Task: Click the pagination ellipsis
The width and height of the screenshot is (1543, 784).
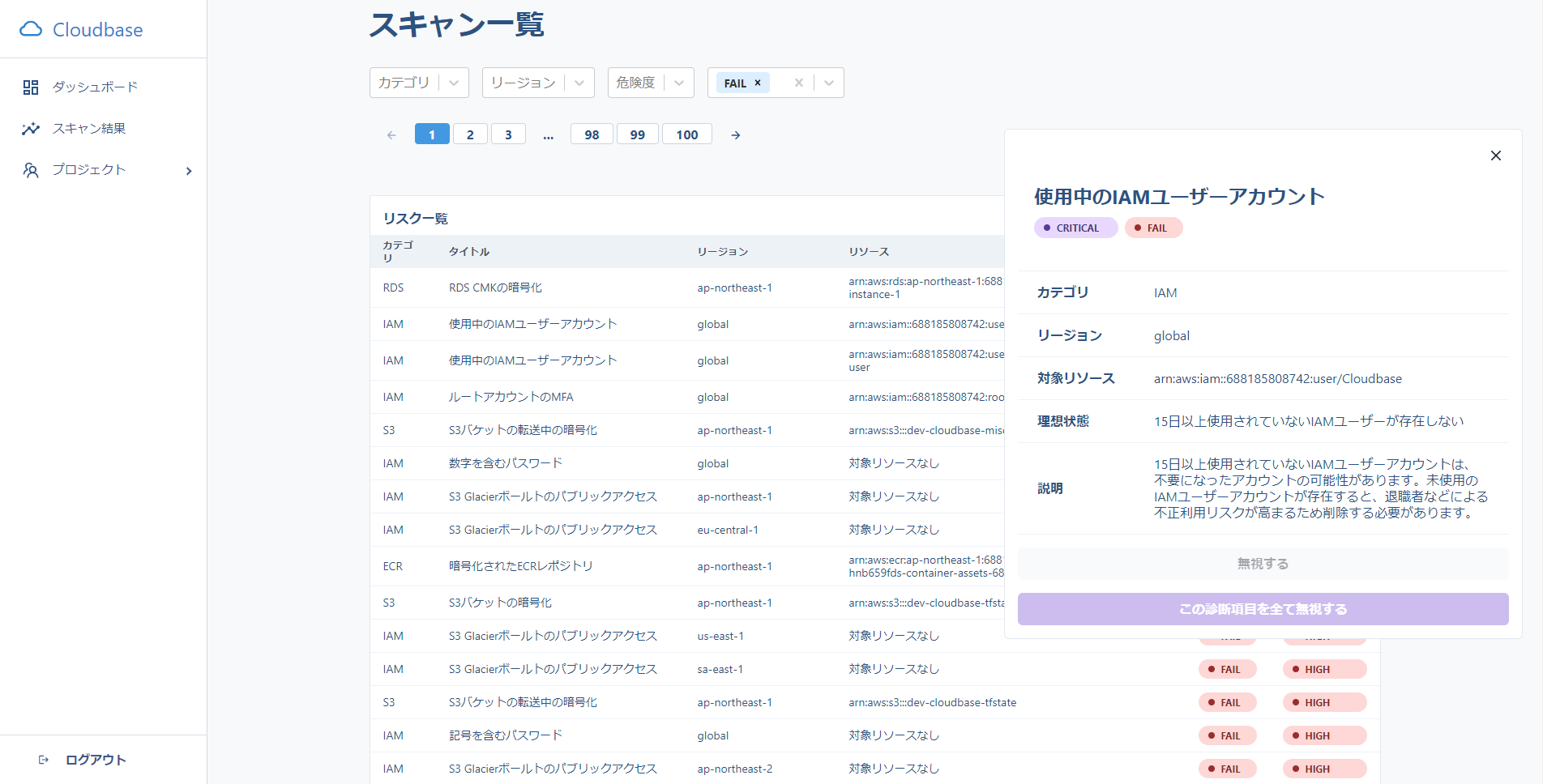Action: [549, 135]
